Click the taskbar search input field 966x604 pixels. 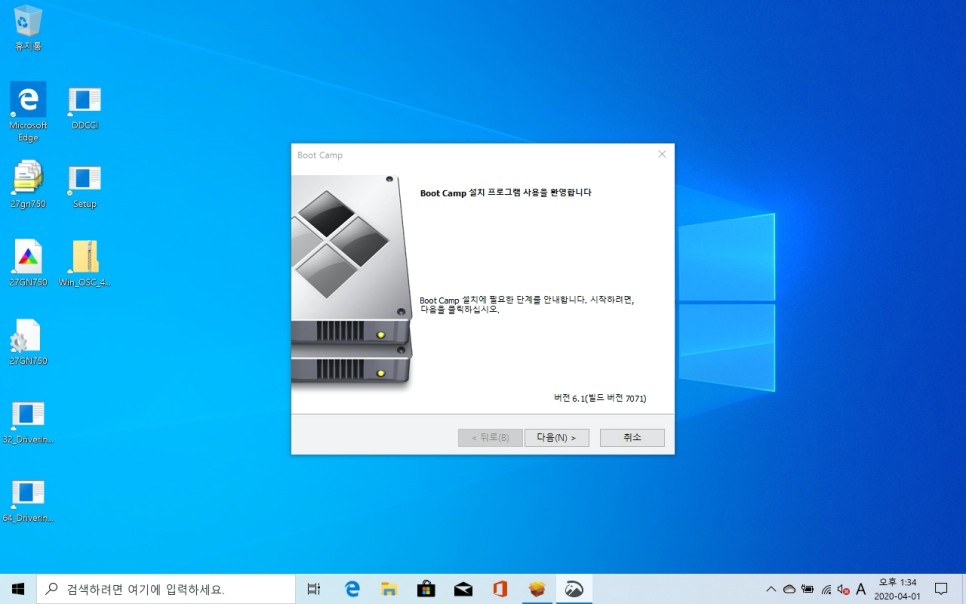coord(166,589)
